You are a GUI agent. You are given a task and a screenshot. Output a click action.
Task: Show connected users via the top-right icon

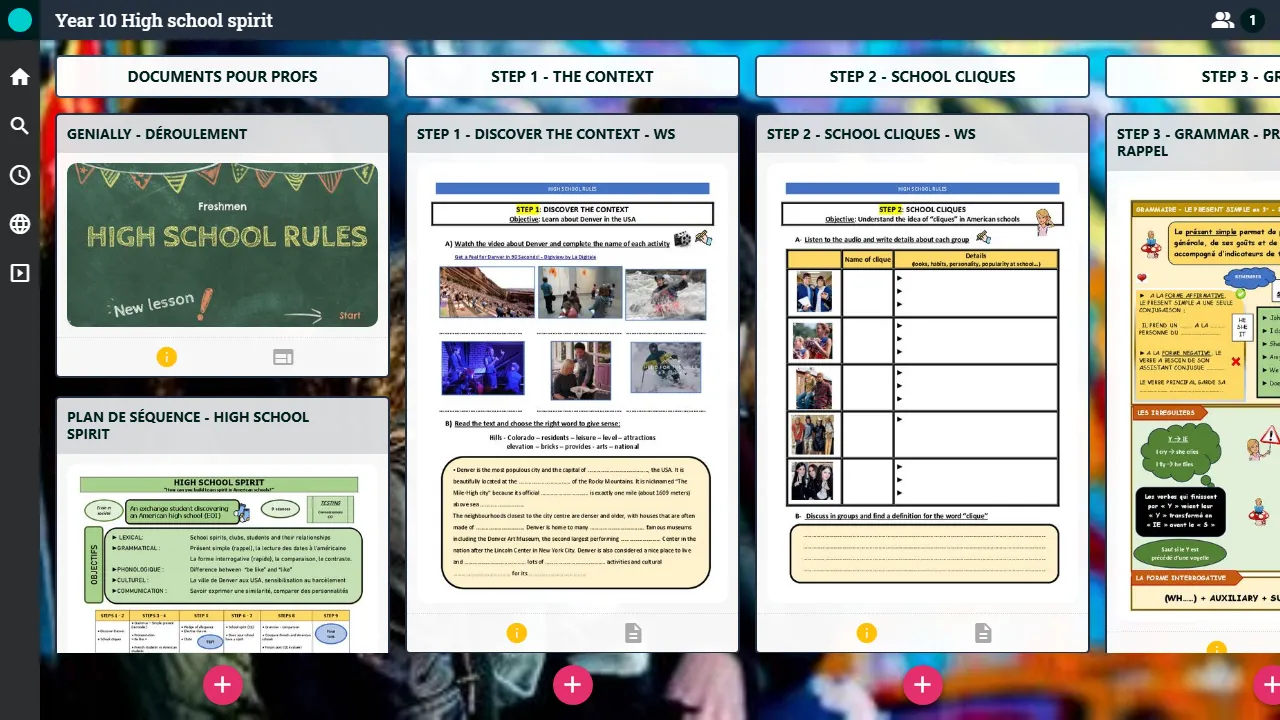[x=1222, y=19]
